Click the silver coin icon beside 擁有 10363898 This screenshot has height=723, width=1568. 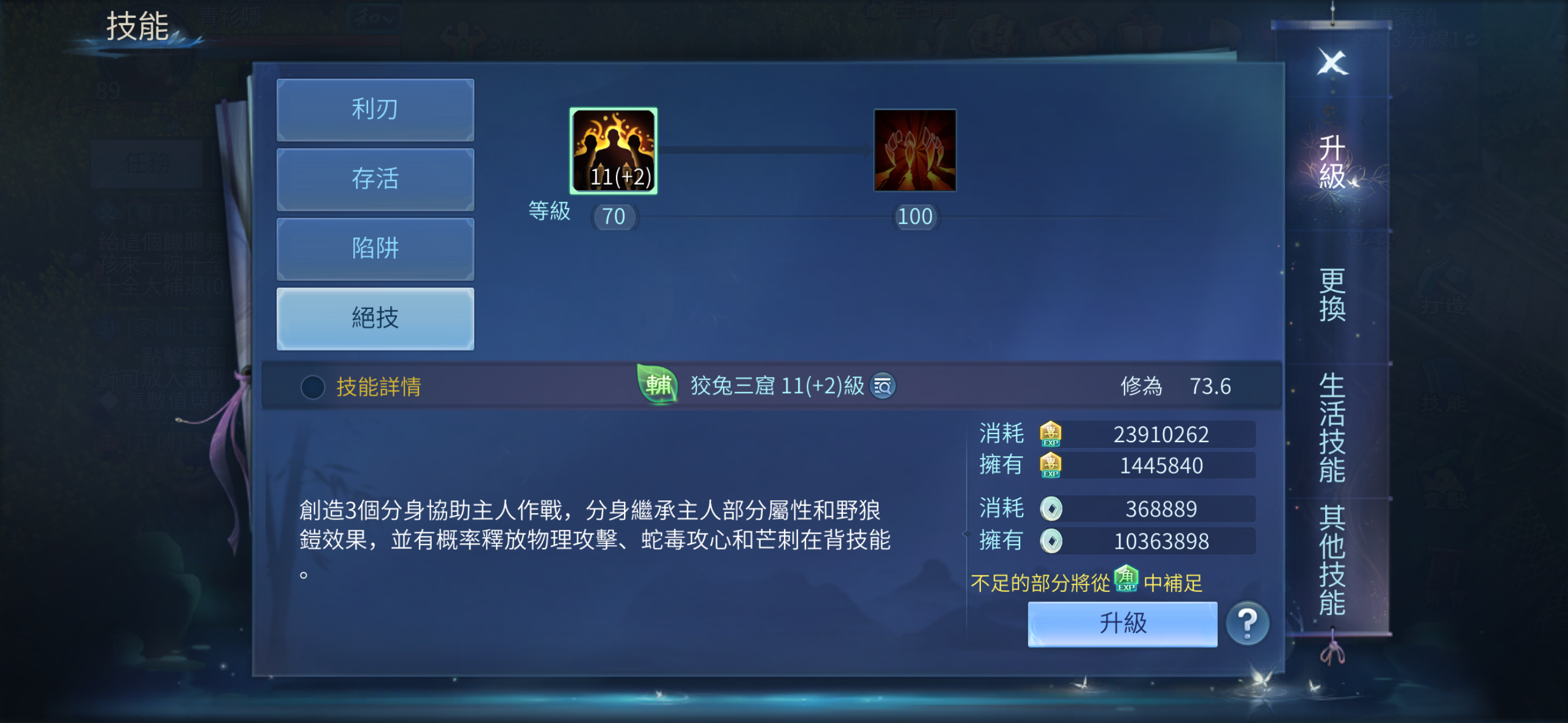(x=1051, y=541)
